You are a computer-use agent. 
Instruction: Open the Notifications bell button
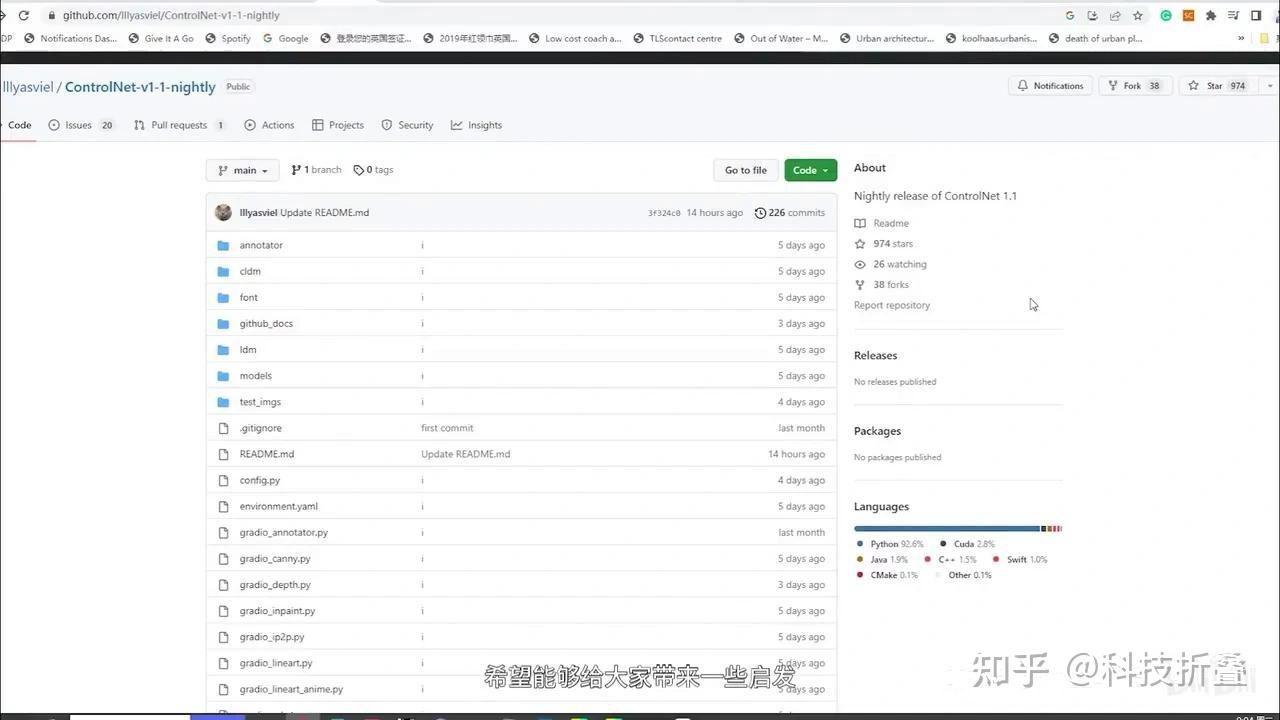[x=1050, y=86]
